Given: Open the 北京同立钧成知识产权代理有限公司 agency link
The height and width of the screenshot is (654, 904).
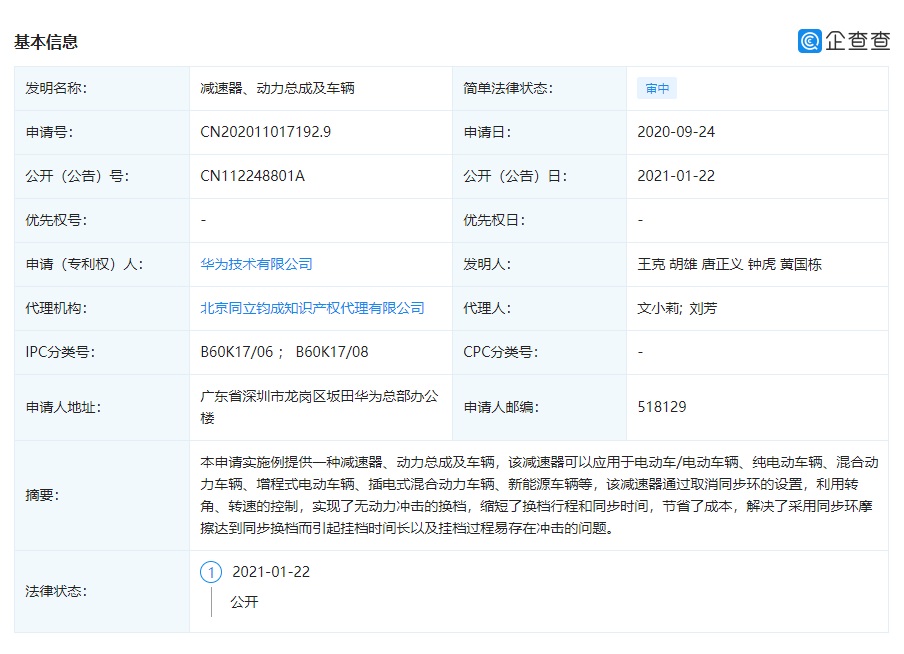Looking at the screenshot, I should 313,308.
